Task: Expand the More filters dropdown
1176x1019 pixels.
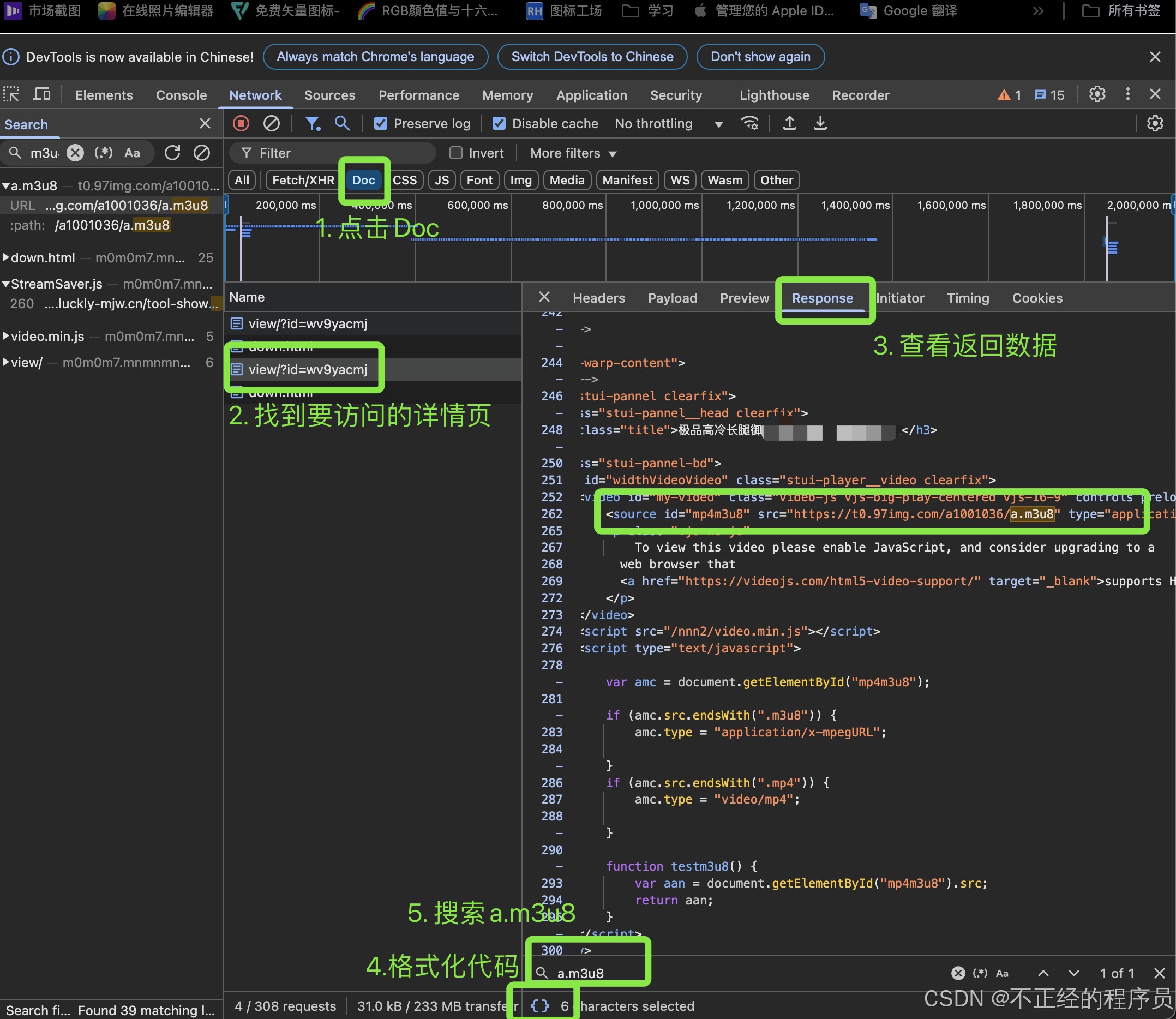Action: click(x=573, y=153)
